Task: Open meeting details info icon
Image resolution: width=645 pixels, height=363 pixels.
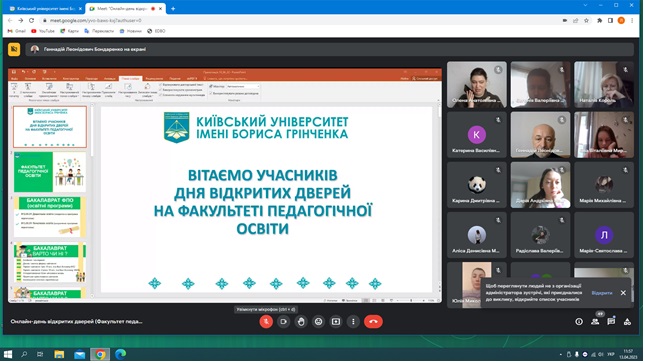Action: 579,322
